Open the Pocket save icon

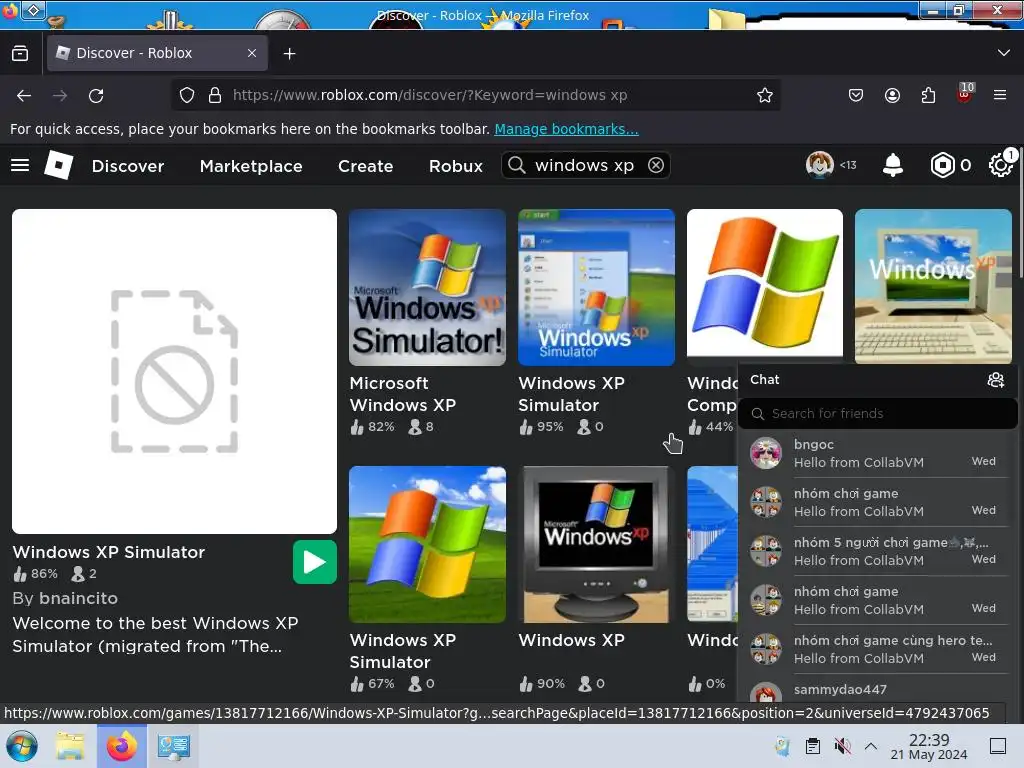(x=856, y=95)
